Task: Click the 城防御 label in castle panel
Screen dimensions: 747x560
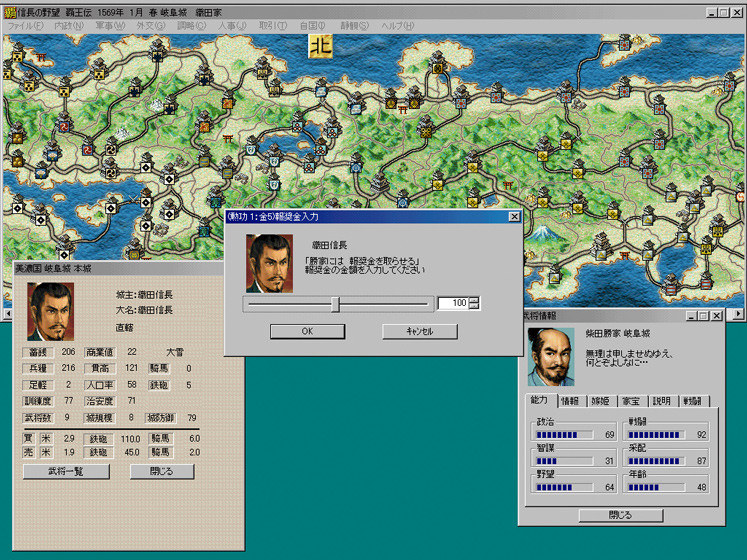Action: 161,418
